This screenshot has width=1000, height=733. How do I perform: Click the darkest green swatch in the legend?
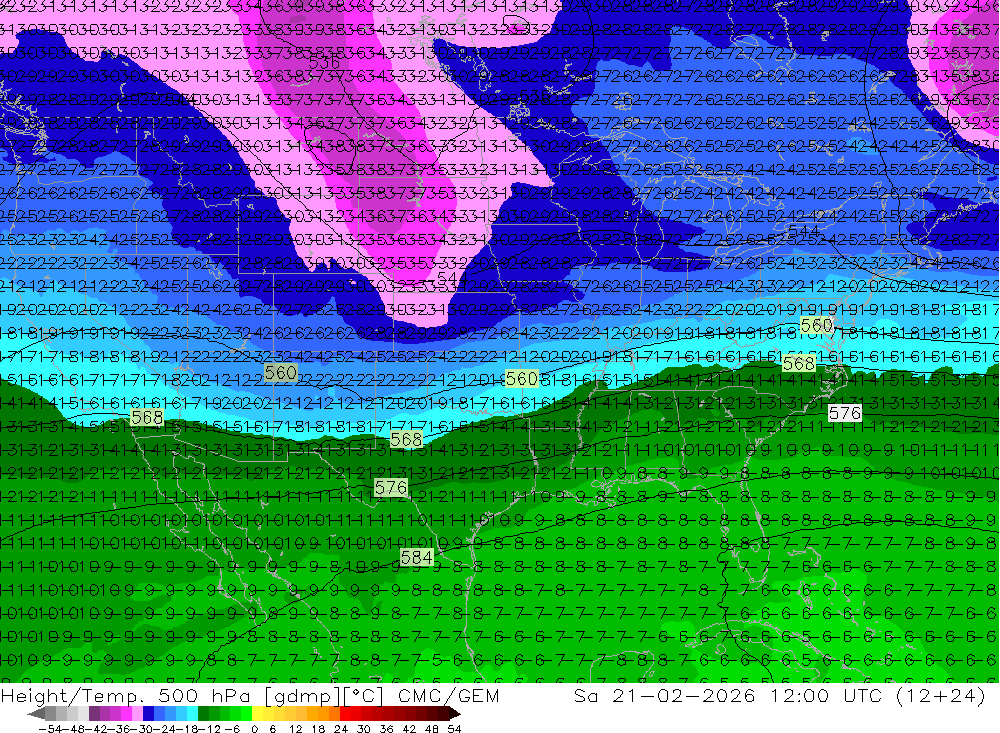tap(203, 714)
